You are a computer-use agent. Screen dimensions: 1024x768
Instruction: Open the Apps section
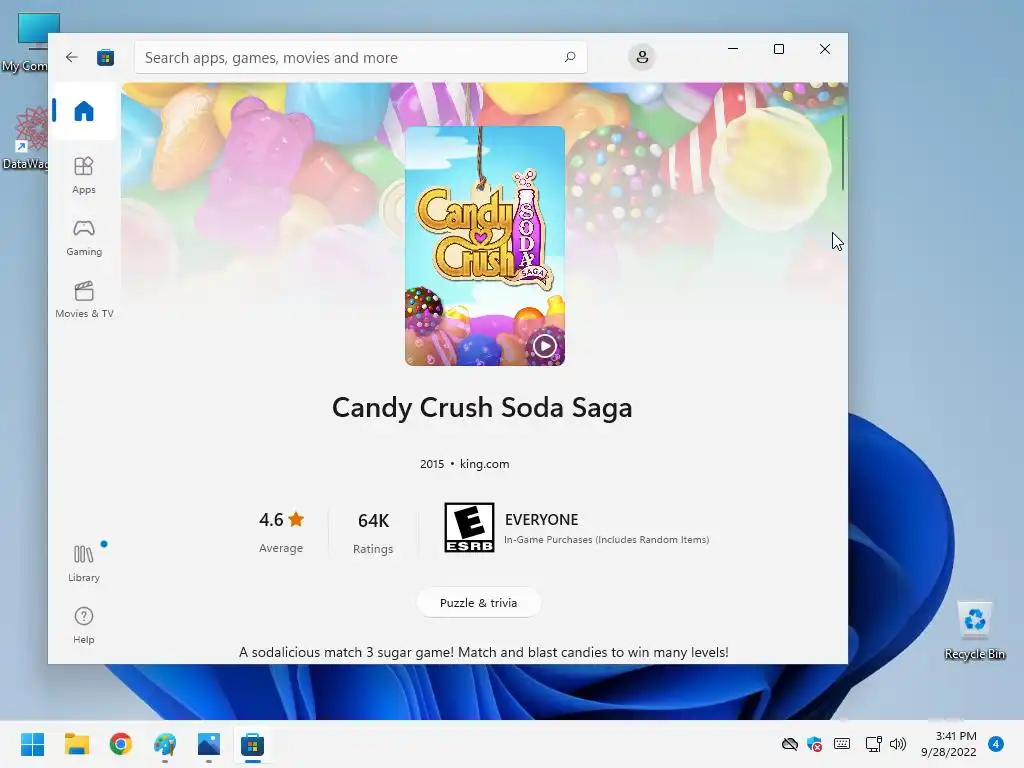84,175
